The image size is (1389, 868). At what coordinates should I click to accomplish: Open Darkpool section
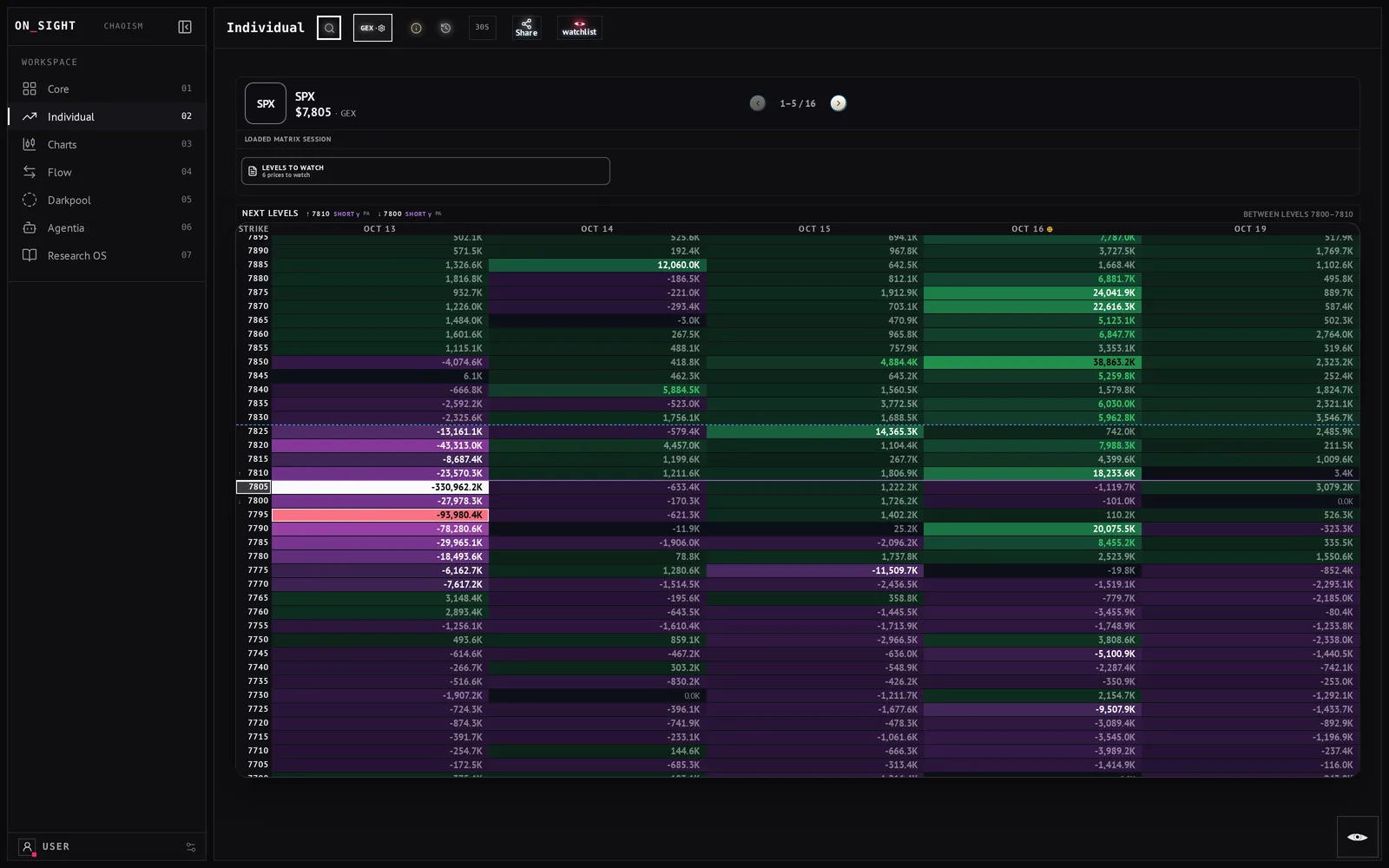point(107,200)
